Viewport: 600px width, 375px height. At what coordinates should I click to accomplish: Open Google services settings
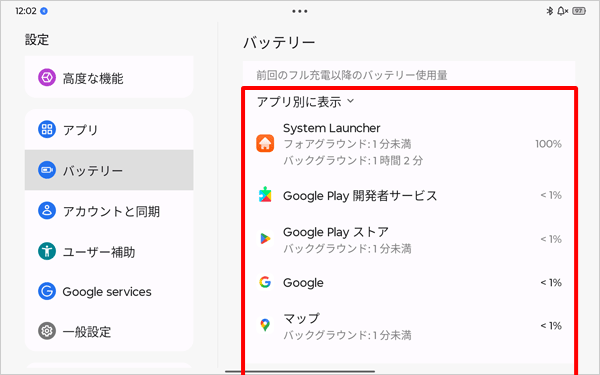(x=109, y=291)
